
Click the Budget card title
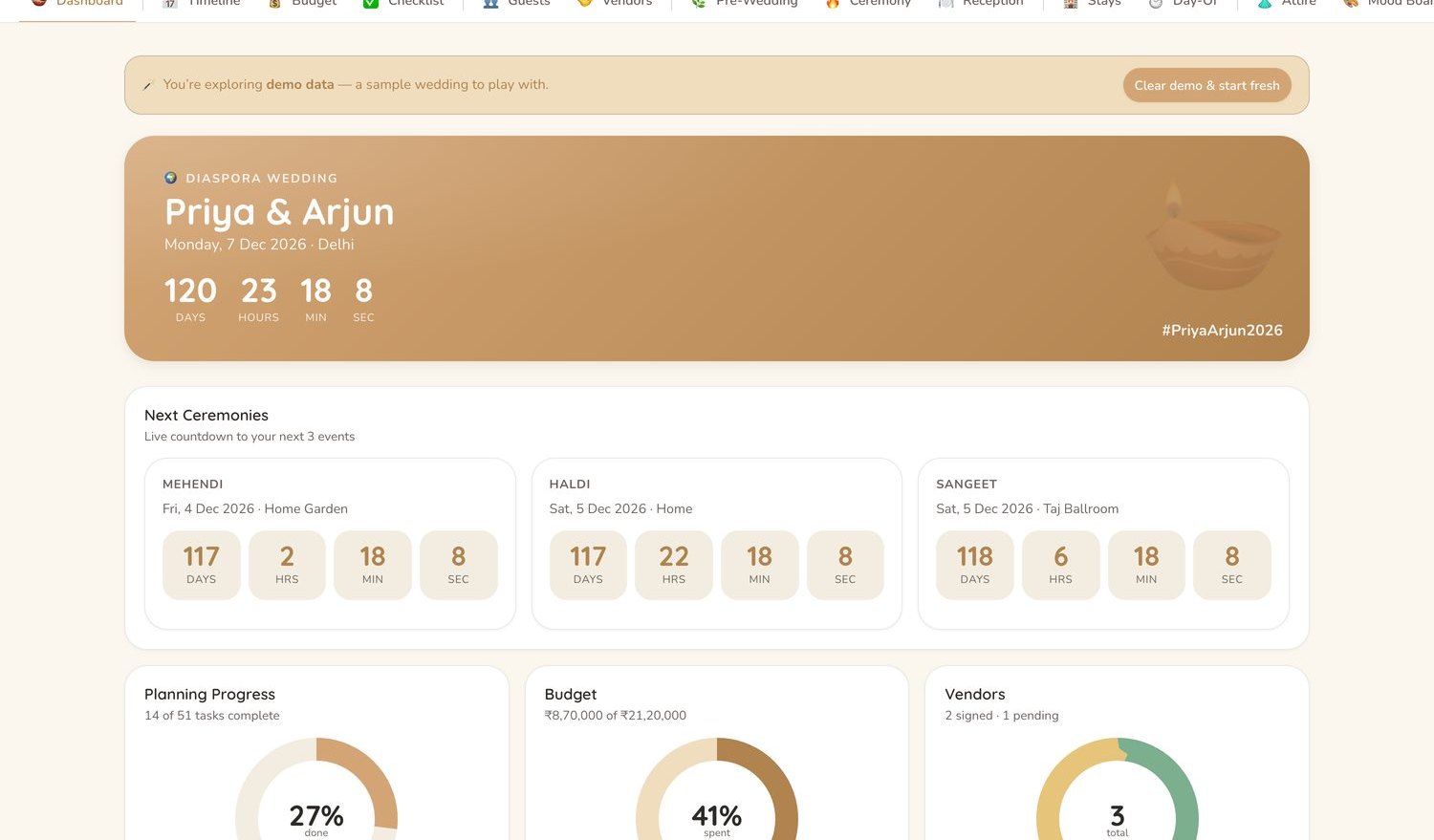(x=571, y=695)
